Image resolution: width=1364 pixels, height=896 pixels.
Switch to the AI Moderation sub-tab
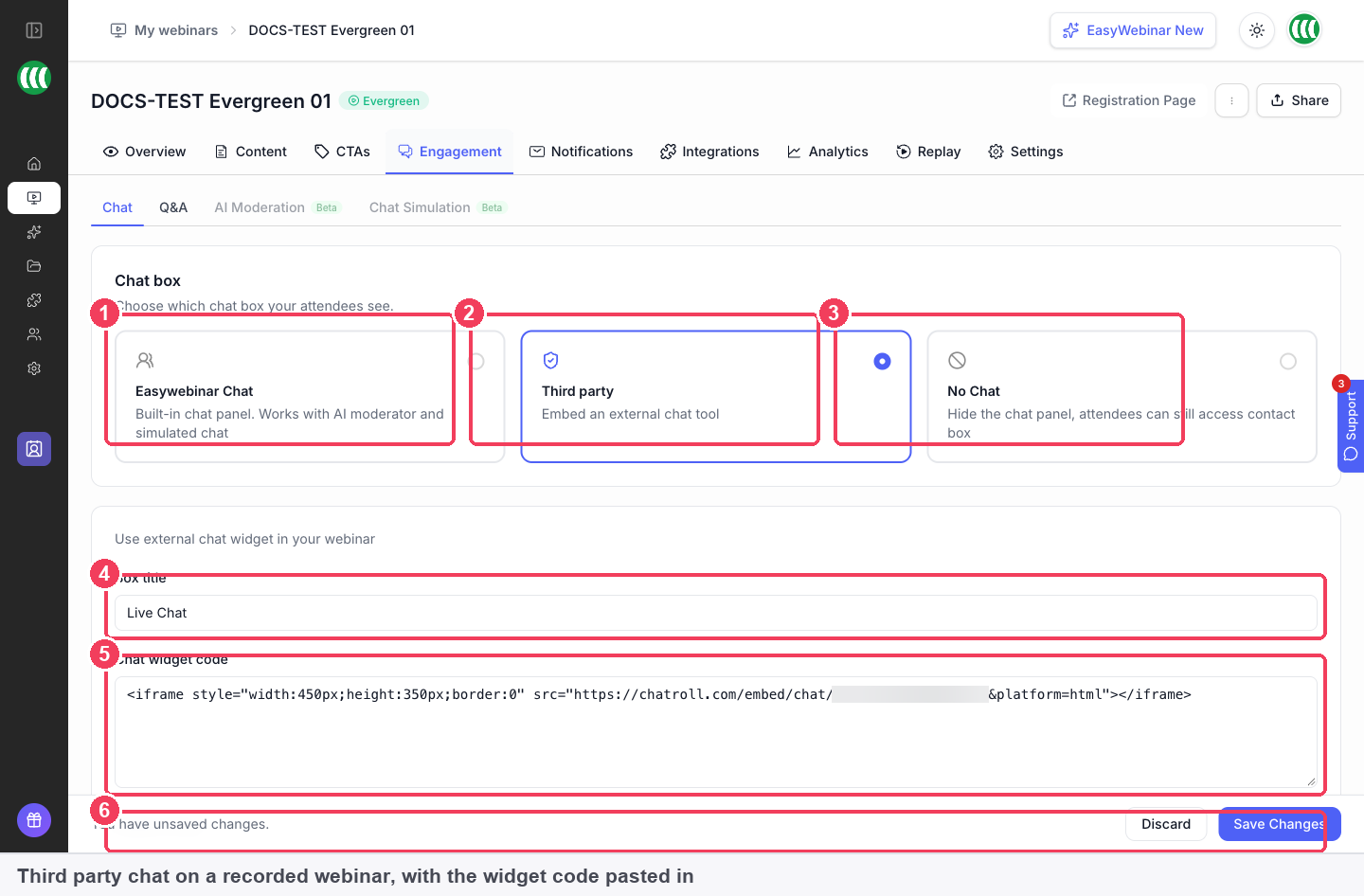point(277,207)
